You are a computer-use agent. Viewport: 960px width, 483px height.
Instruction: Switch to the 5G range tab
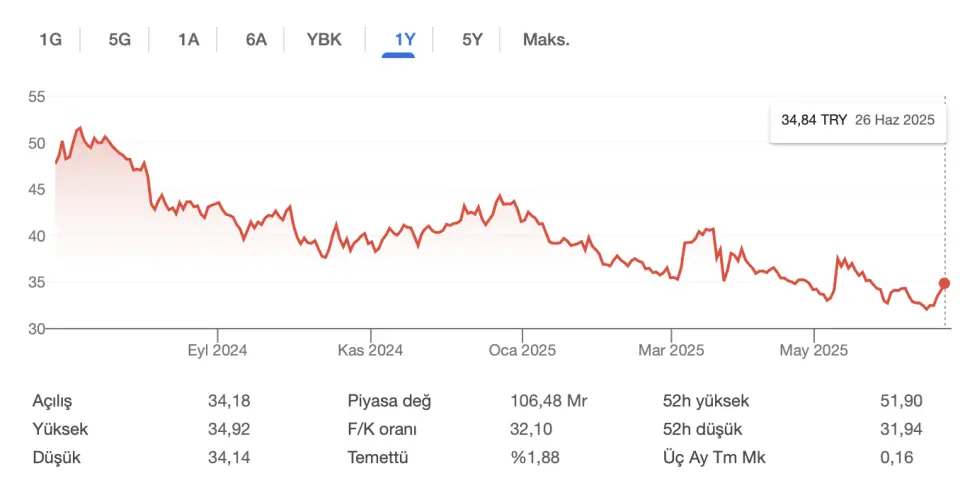coord(119,40)
